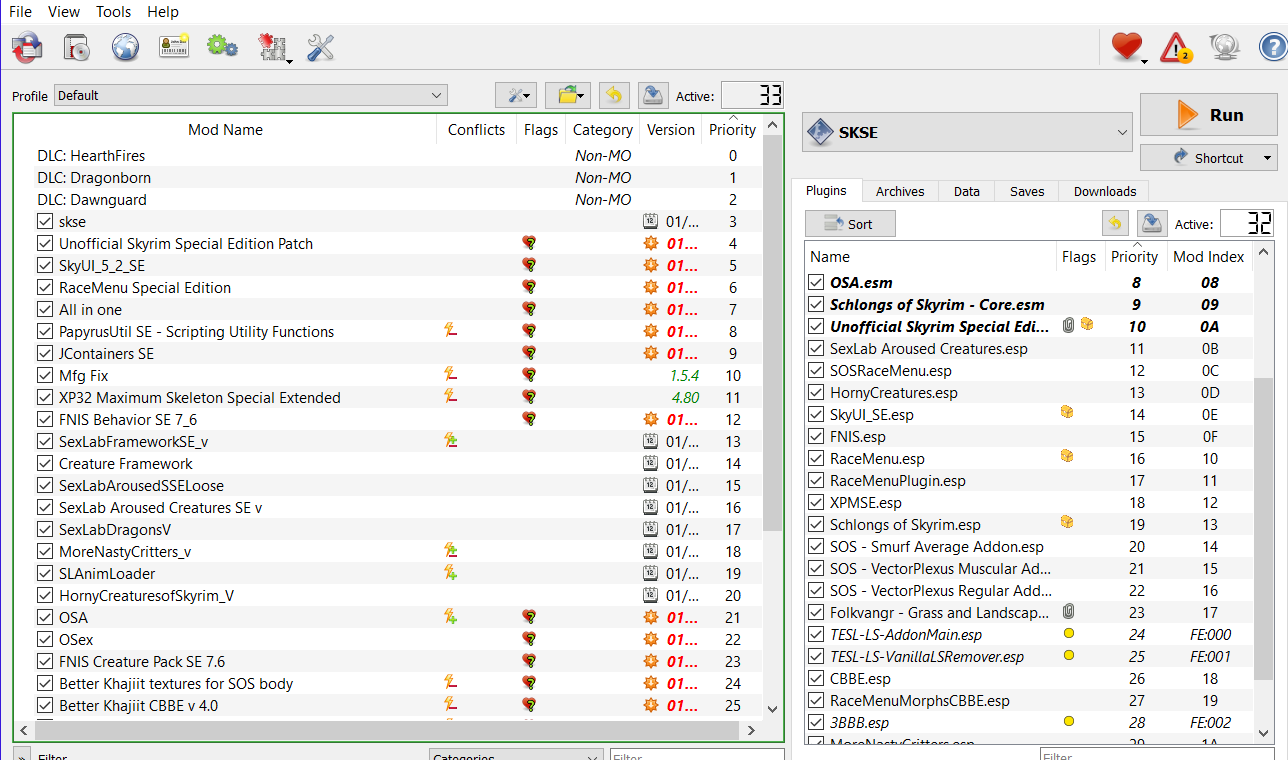Screen dimensions: 1288x760
Task: Click the archive box flag on SkyUI_SE.esp
Action: (x=1067, y=413)
